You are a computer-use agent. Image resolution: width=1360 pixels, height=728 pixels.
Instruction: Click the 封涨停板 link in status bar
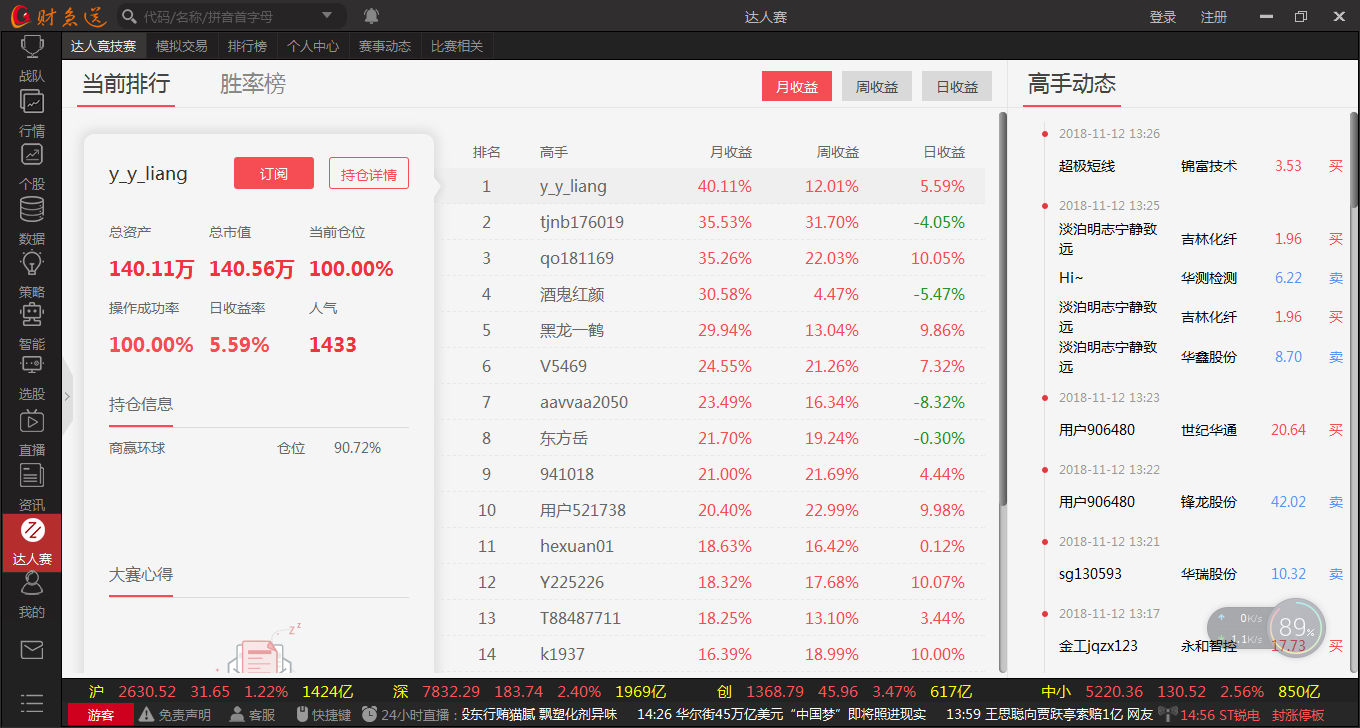1298,715
